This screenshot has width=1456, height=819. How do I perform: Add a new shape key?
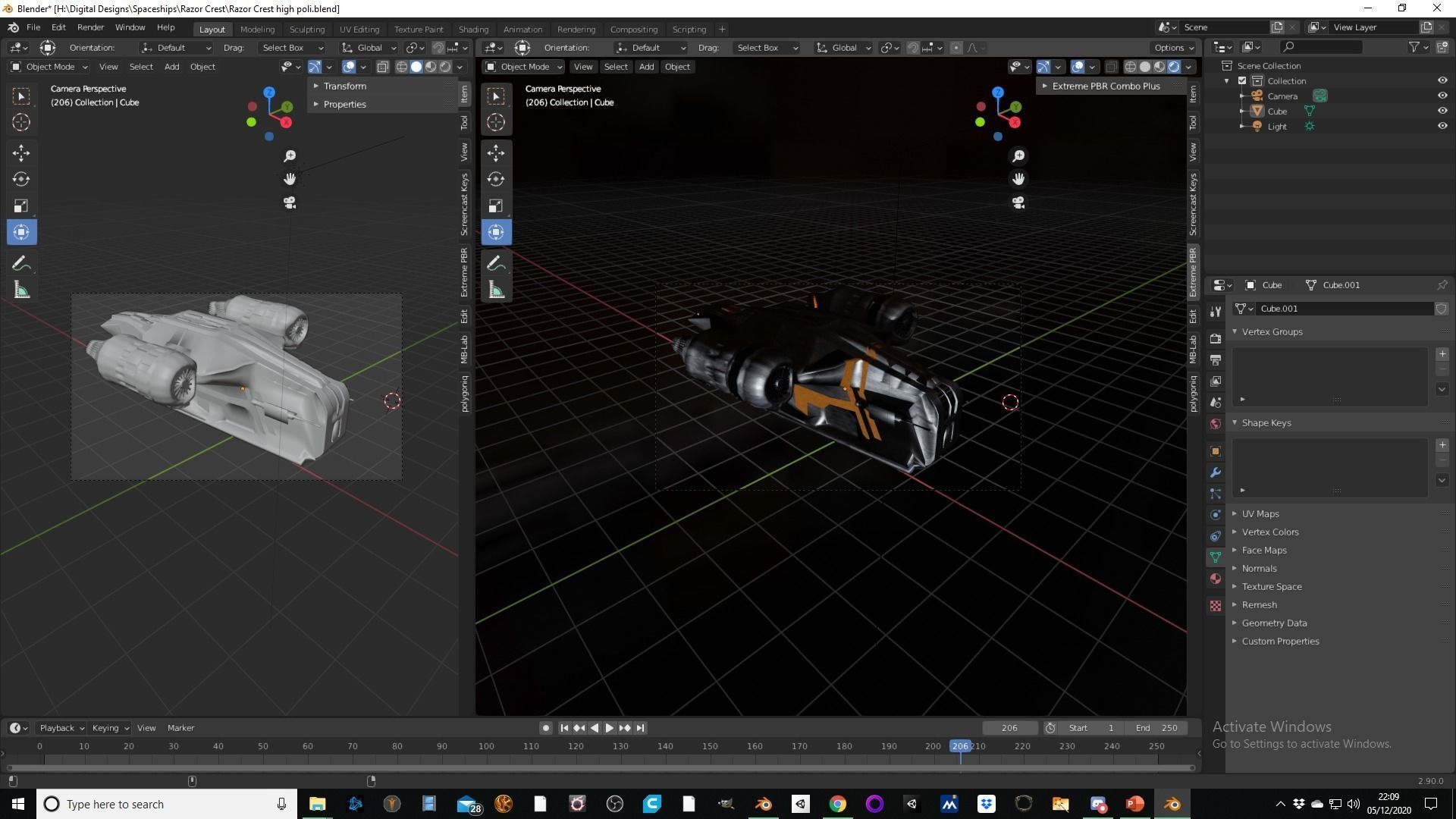1442,445
